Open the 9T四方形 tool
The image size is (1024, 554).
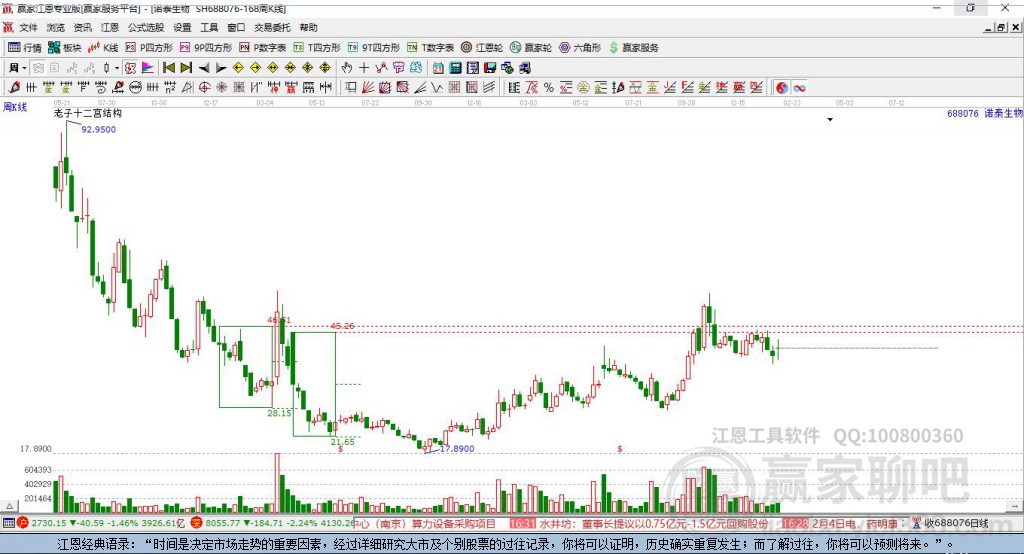[374, 48]
